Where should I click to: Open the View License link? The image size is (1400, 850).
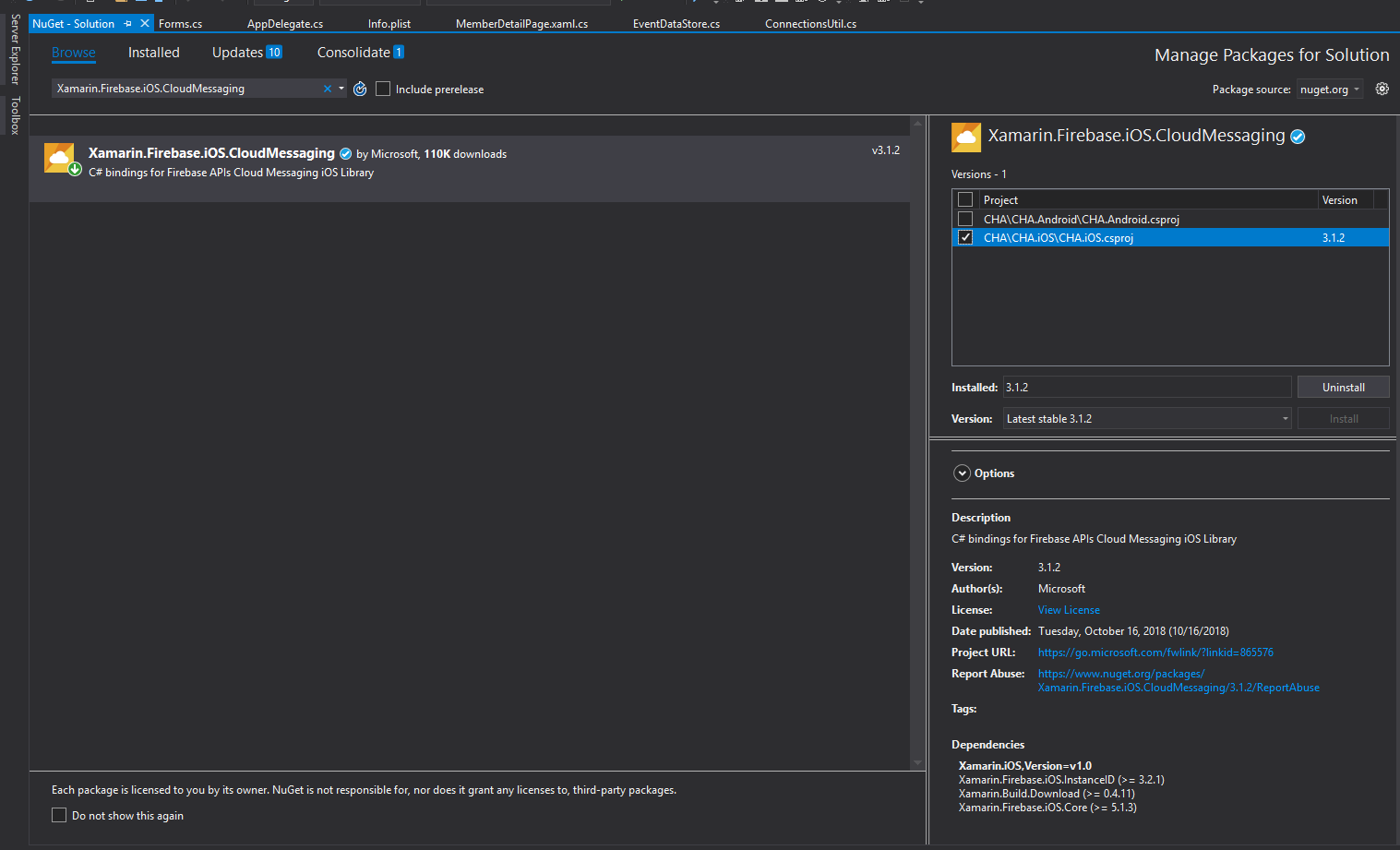[1069, 610]
